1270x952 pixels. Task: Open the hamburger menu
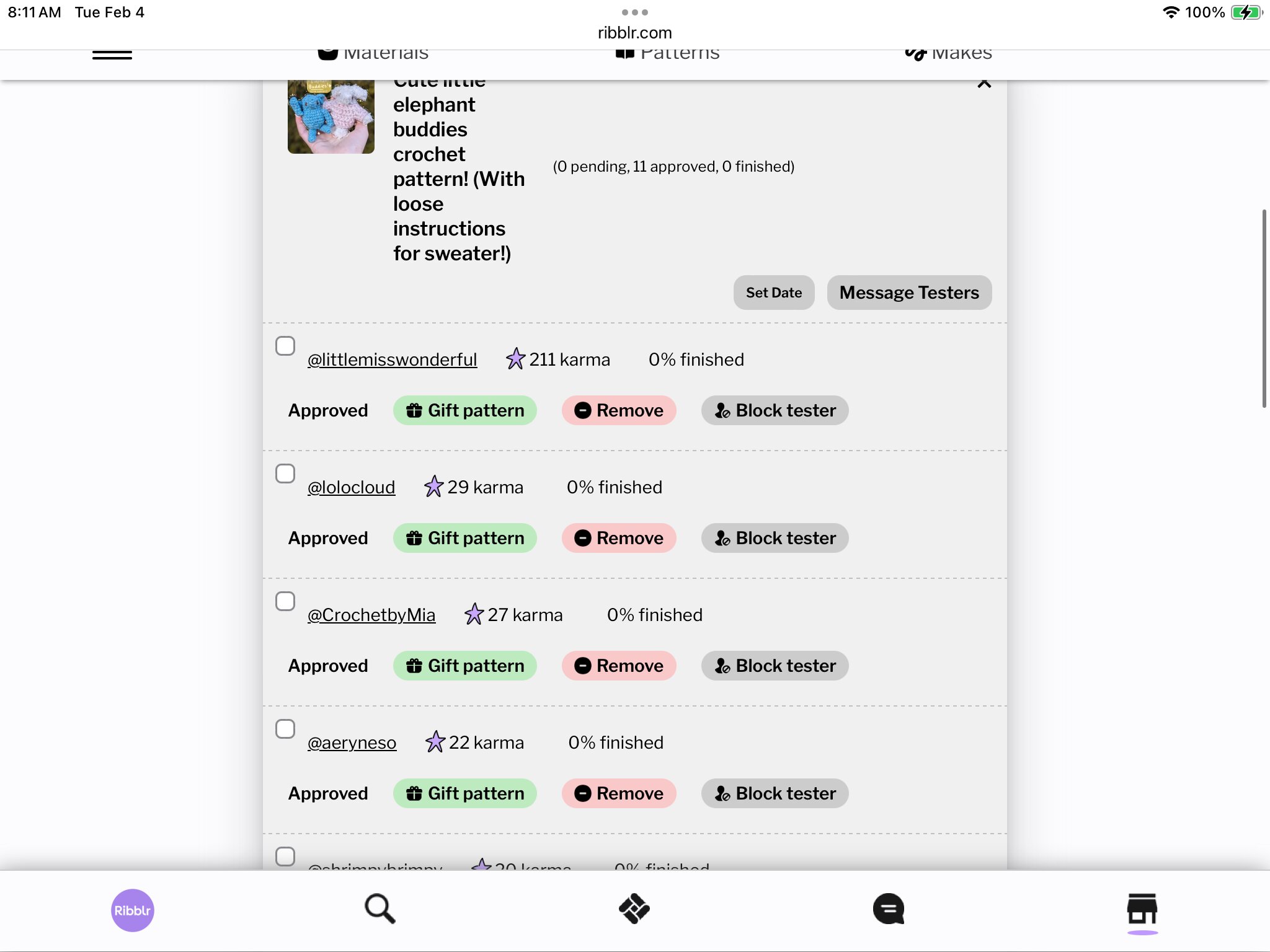tap(112, 55)
